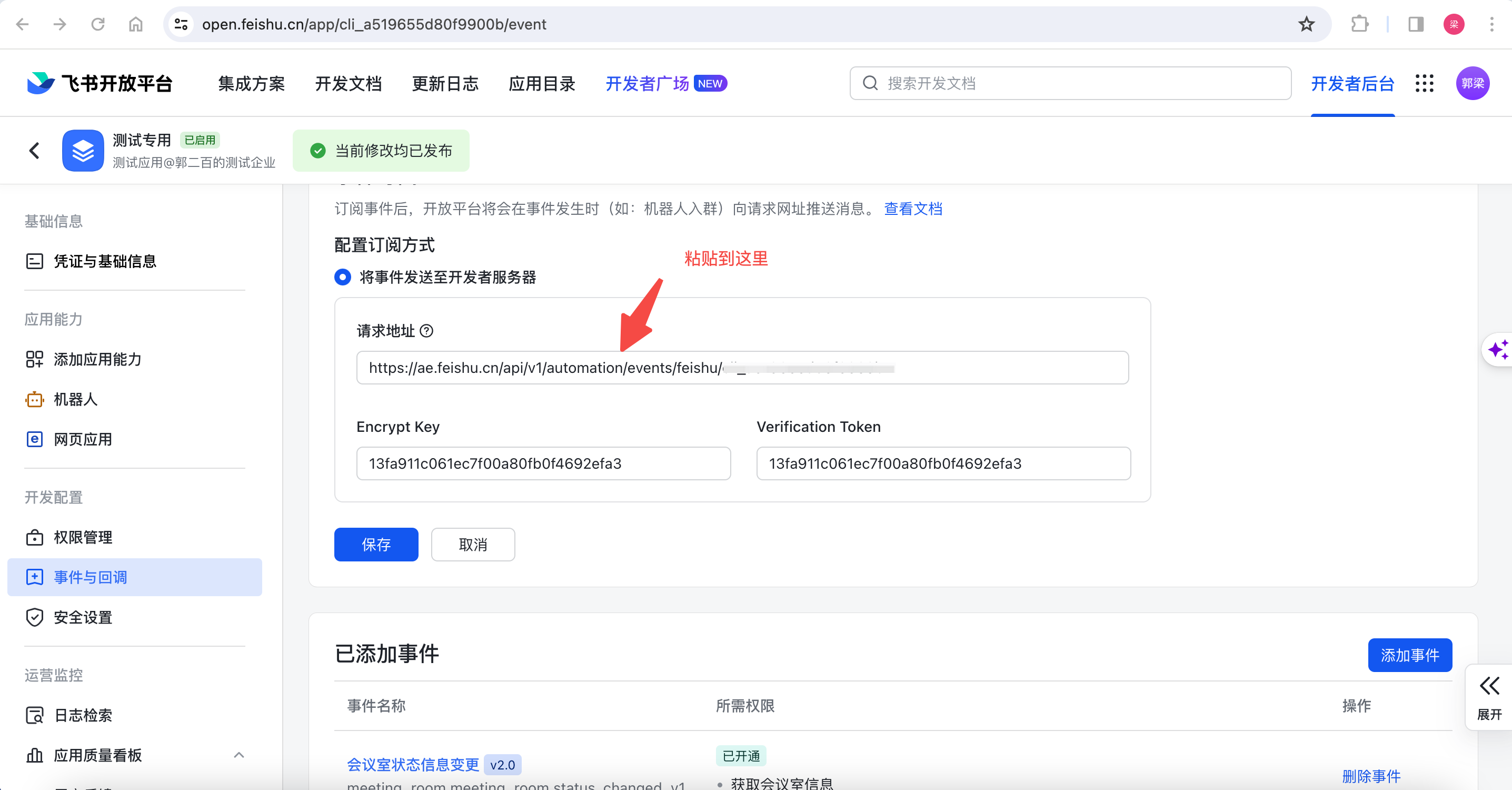Open 更新日志 in the top navigation
Screen dimensions: 1512x790
point(445,83)
